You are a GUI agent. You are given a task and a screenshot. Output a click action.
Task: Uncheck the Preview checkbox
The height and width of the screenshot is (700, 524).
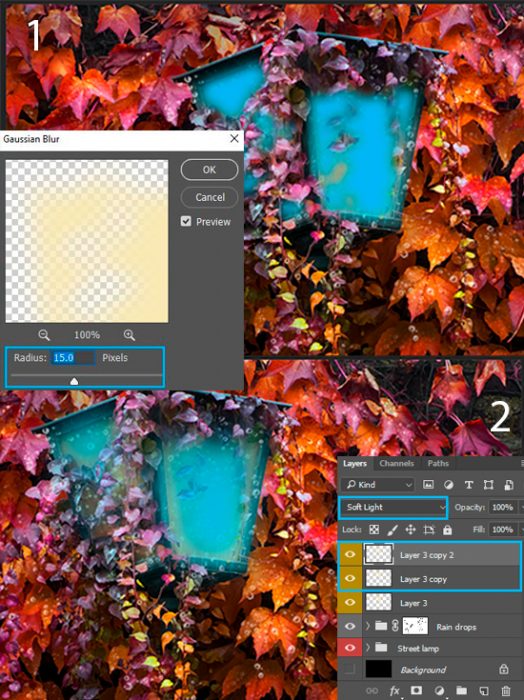coord(186,221)
